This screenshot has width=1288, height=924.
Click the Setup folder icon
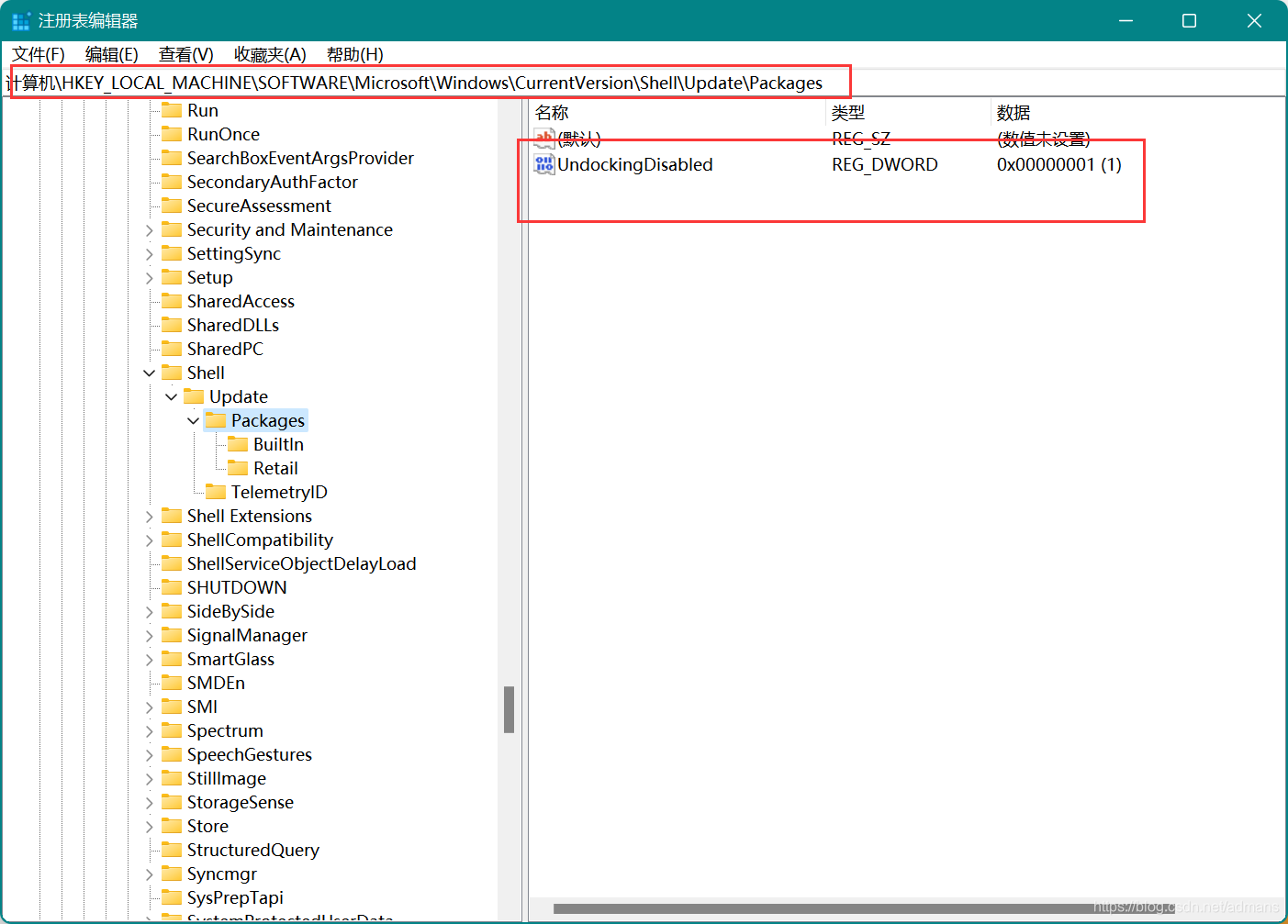pos(172,277)
